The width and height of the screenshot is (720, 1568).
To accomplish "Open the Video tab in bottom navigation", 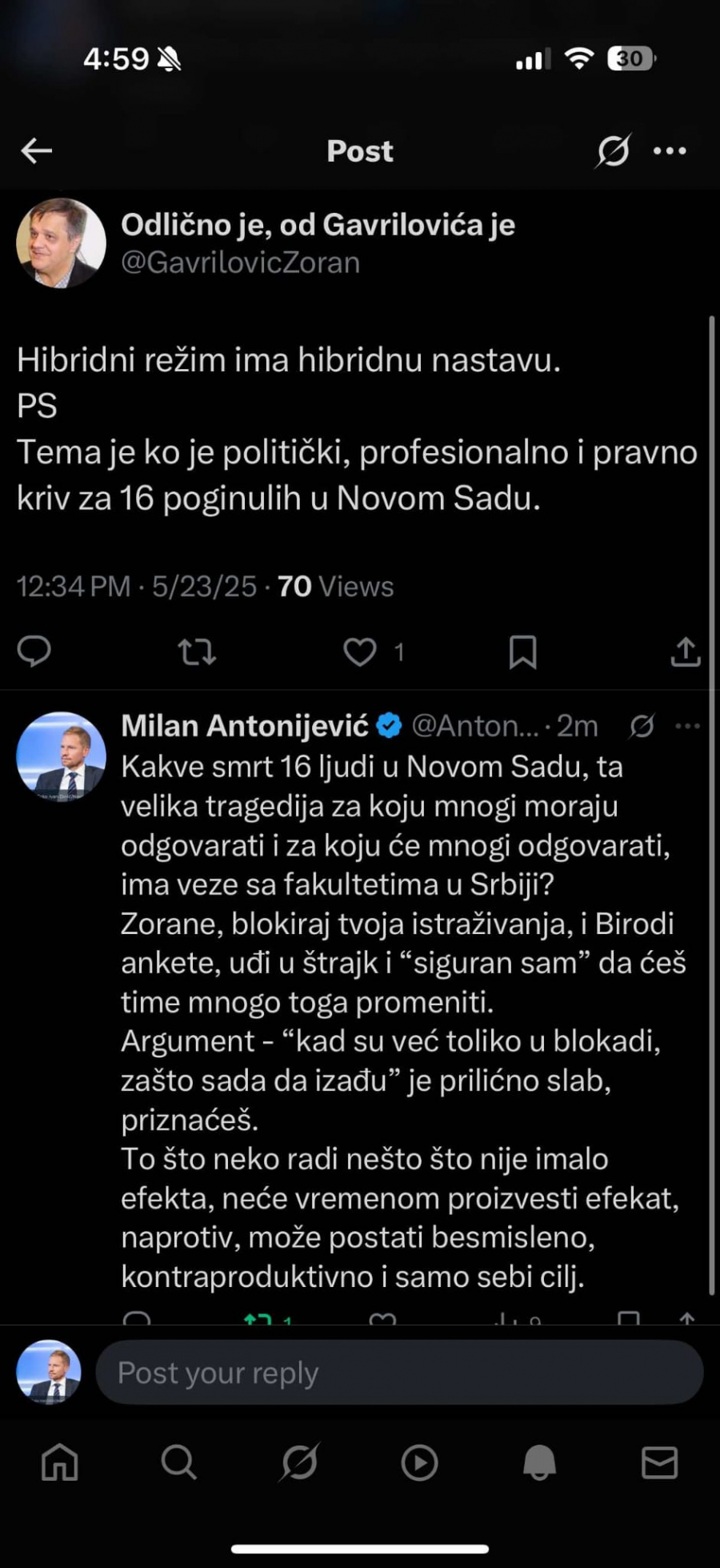I will pyautogui.click(x=419, y=1462).
